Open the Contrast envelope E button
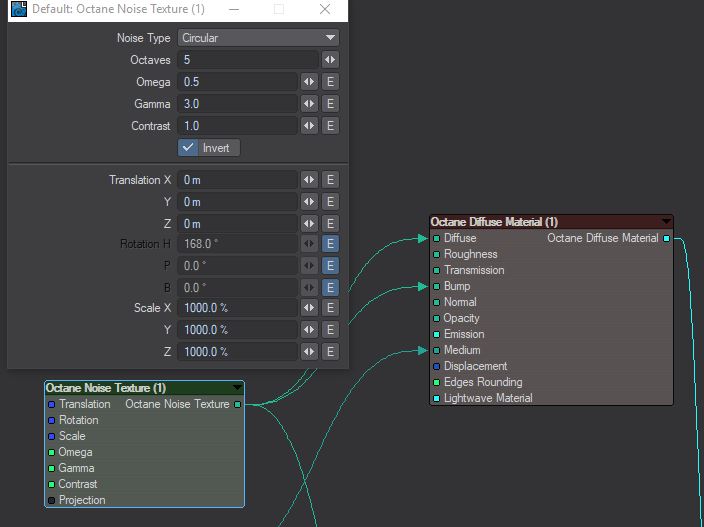The height and width of the screenshot is (527, 704). (x=330, y=126)
